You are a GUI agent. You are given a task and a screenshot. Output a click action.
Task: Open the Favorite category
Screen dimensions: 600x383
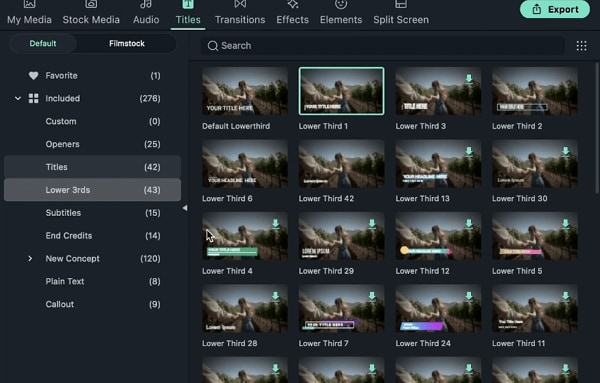pyautogui.click(x=93, y=76)
